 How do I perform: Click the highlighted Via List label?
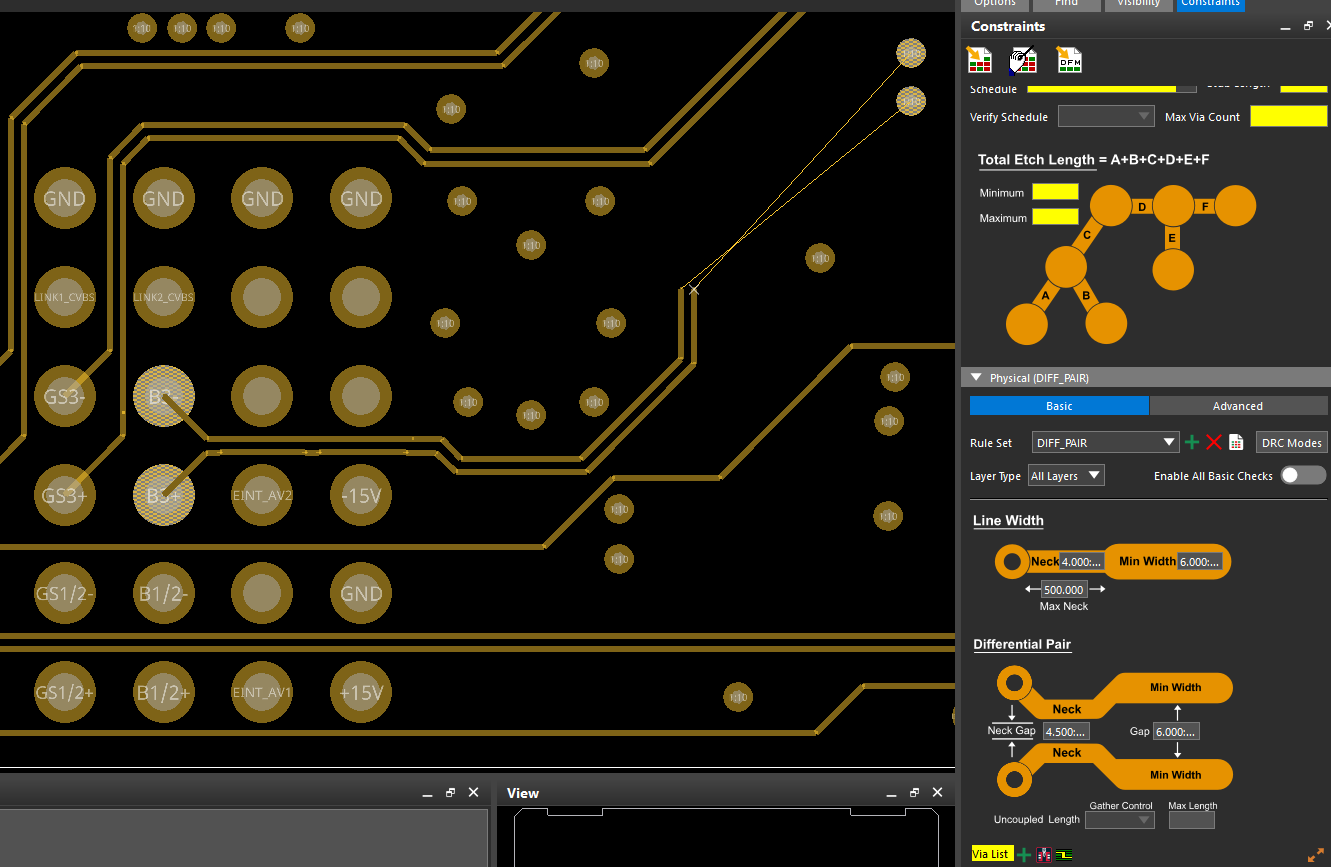point(990,854)
